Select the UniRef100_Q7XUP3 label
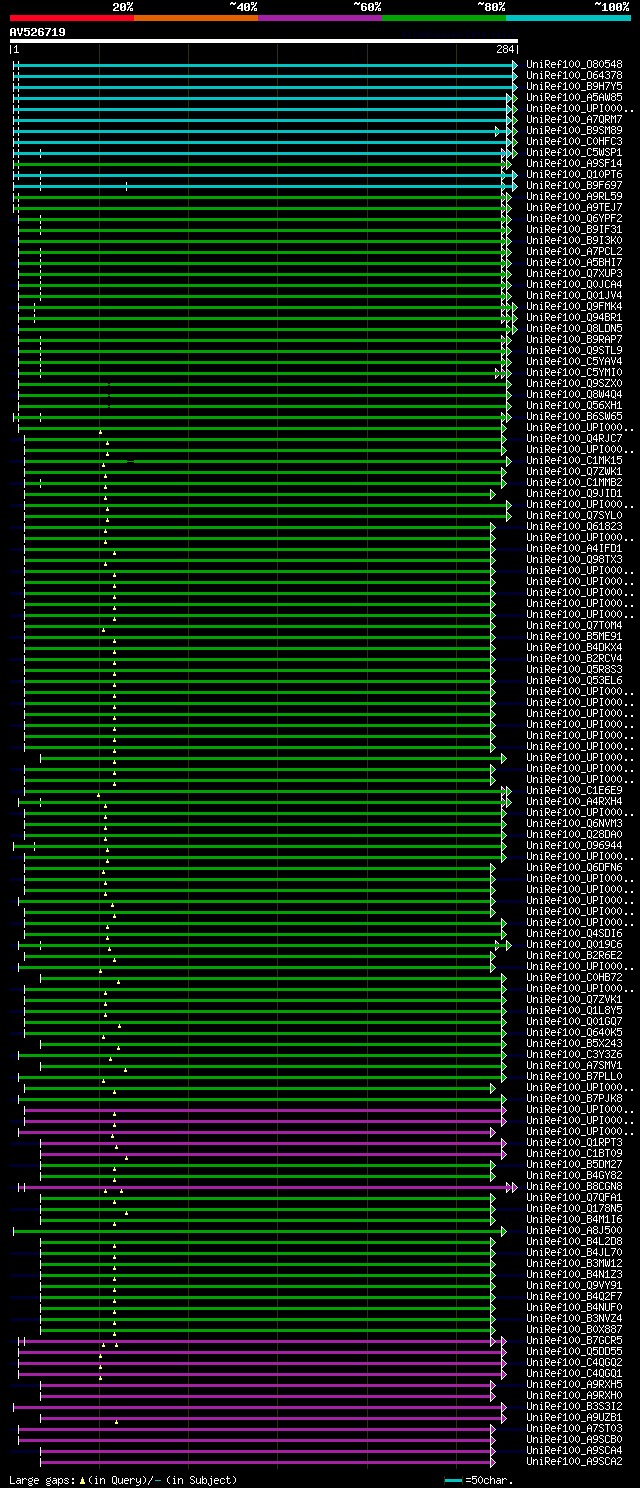 coord(574,274)
